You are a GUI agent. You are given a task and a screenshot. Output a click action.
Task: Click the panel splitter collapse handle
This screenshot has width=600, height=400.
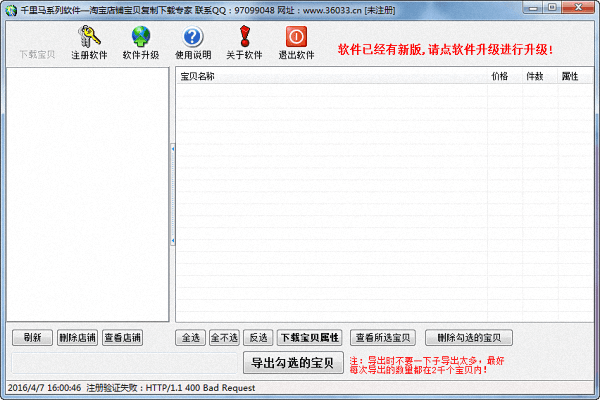[x=173, y=194]
